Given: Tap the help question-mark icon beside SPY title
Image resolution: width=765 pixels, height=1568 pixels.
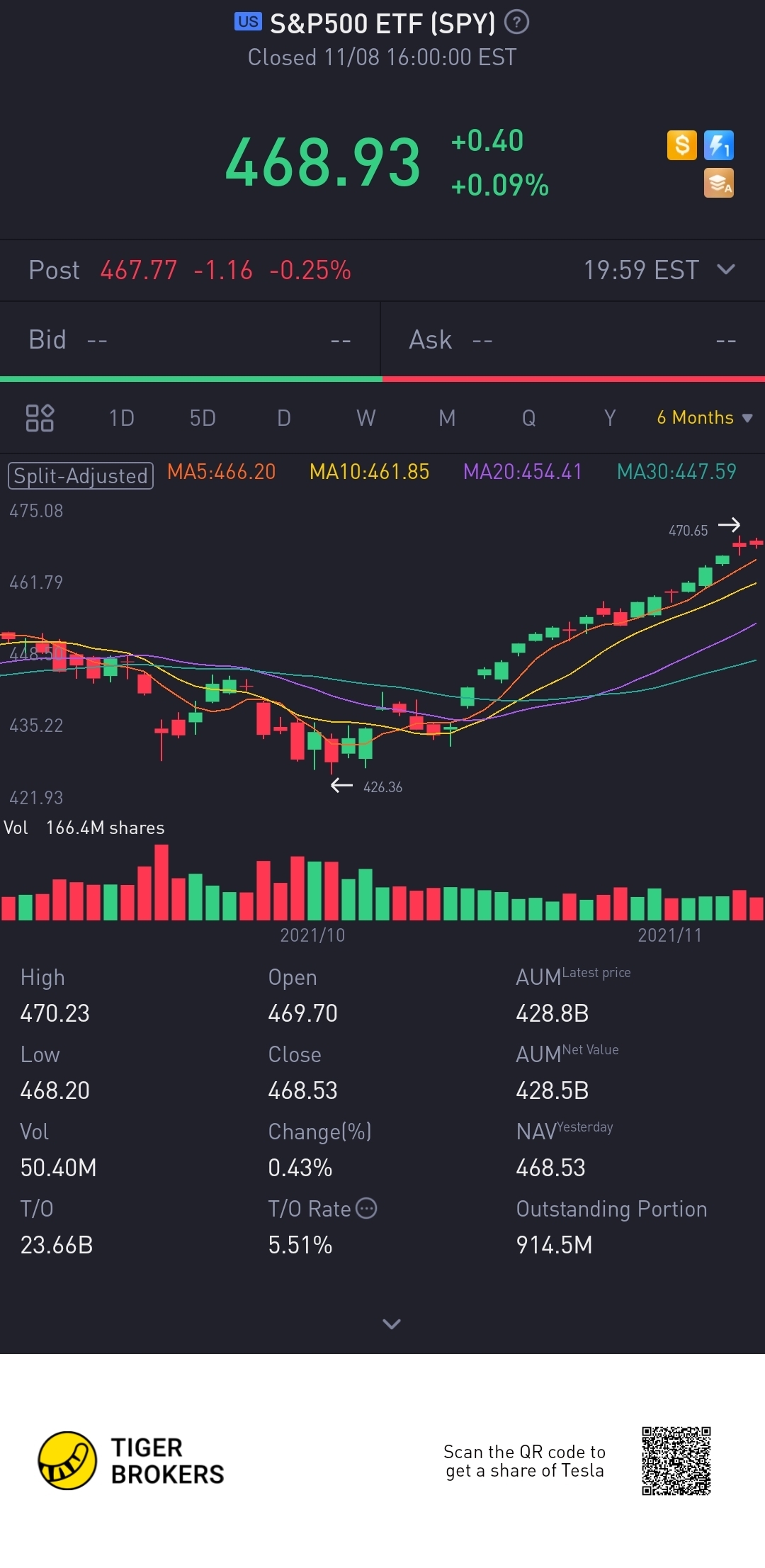Looking at the screenshot, I should click(516, 23).
